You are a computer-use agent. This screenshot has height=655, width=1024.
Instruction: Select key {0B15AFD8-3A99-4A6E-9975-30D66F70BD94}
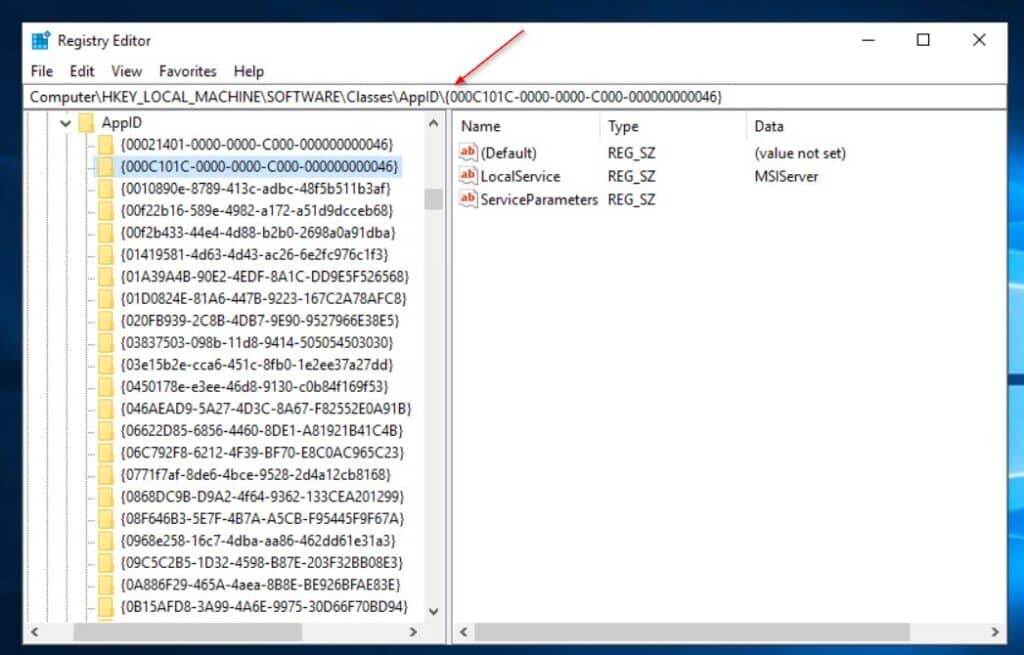[x=264, y=607]
